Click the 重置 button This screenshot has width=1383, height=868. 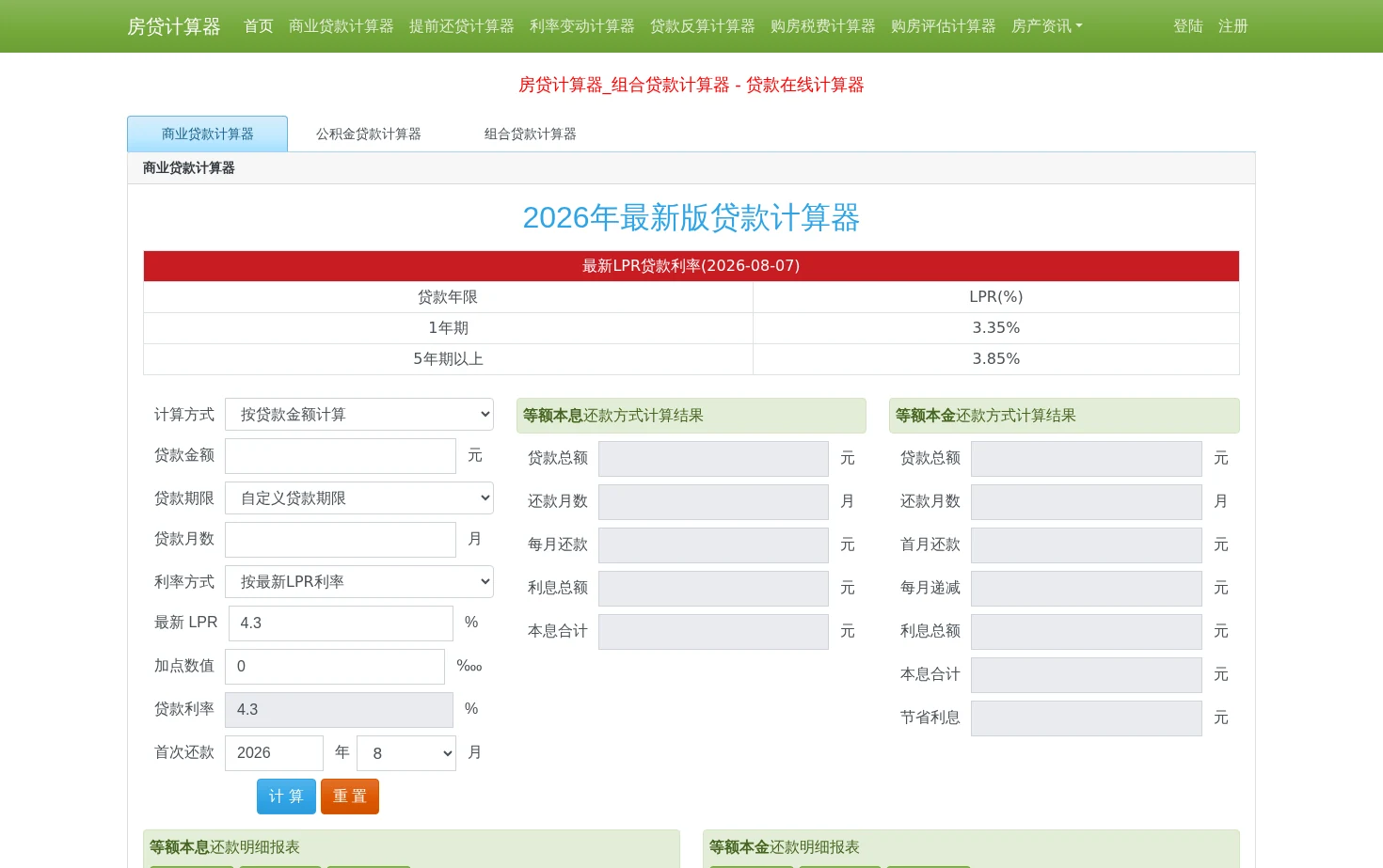point(350,797)
